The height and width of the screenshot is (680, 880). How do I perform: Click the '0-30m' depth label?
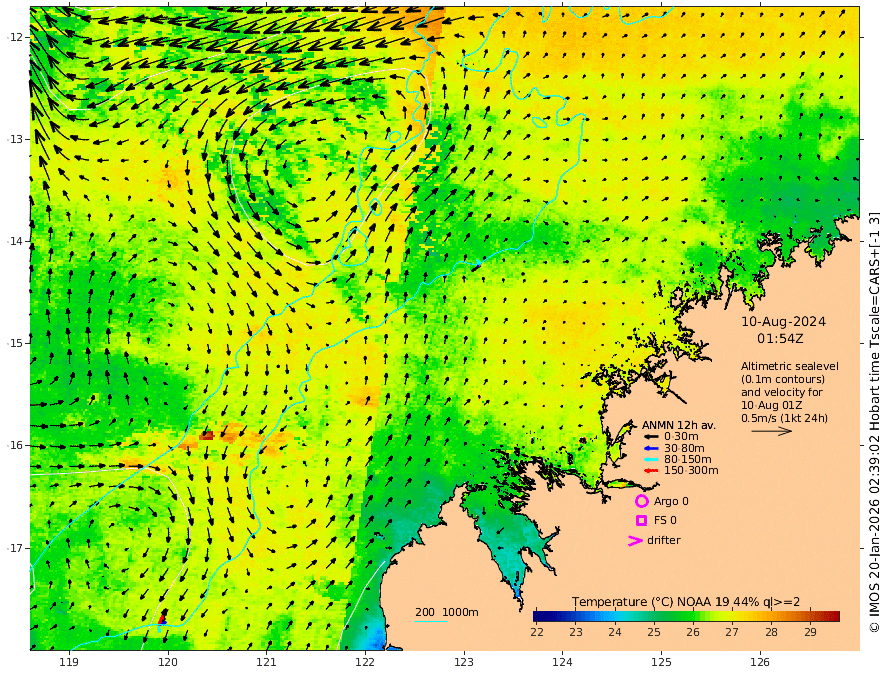pyautogui.click(x=681, y=437)
